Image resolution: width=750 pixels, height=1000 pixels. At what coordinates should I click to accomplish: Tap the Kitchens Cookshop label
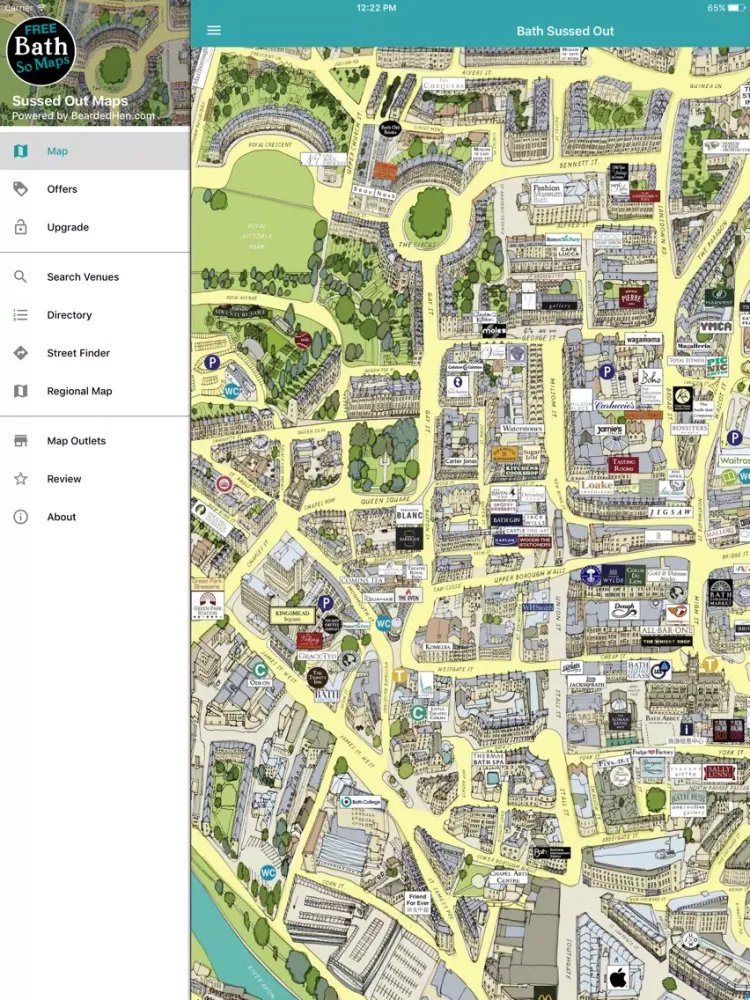click(522, 470)
